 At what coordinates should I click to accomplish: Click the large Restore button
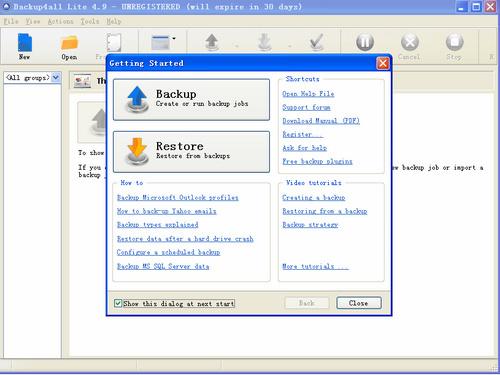[191, 152]
